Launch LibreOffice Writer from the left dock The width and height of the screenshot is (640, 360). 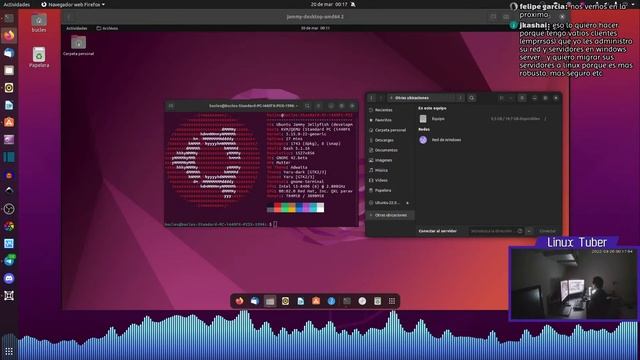pos(9,105)
